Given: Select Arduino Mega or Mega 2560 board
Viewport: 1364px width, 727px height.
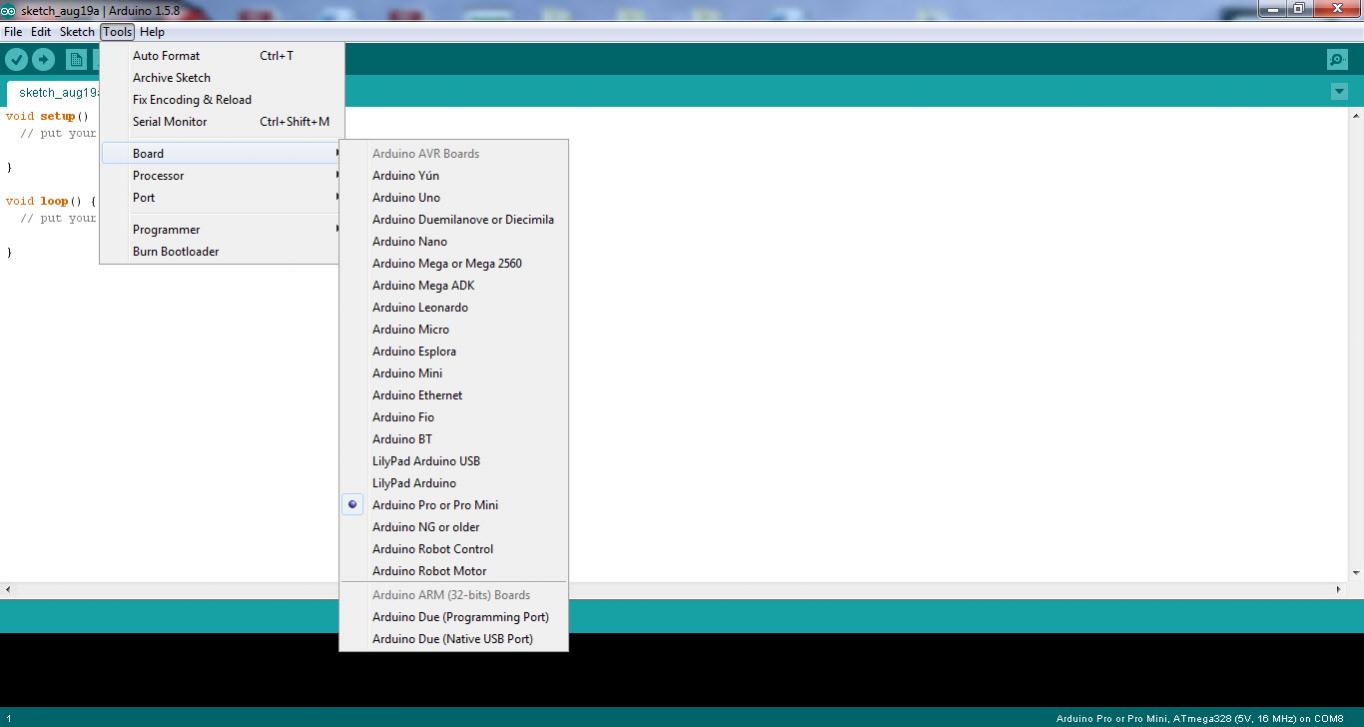Looking at the screenshot, I should [x=446, y=264].
